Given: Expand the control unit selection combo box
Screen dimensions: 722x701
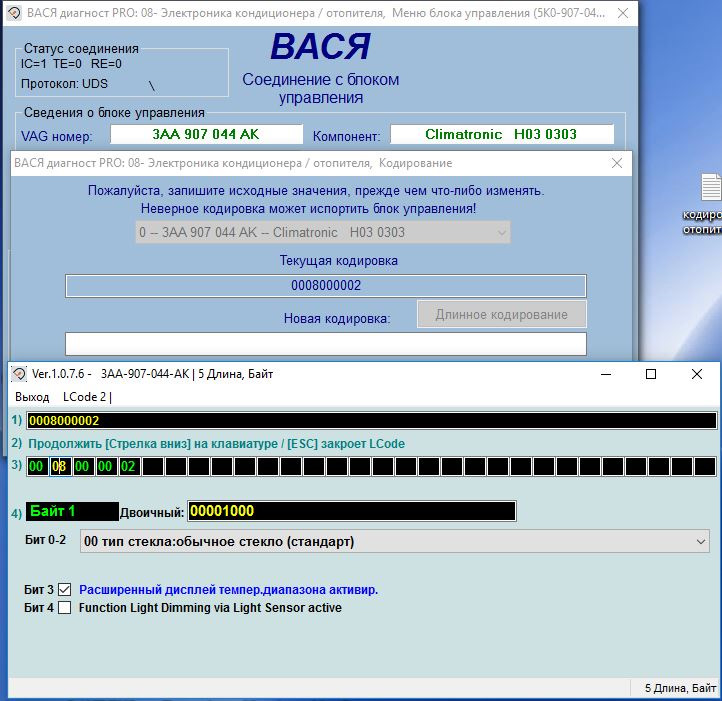Looking at the screenshot, I should click(x=322, y=232).
